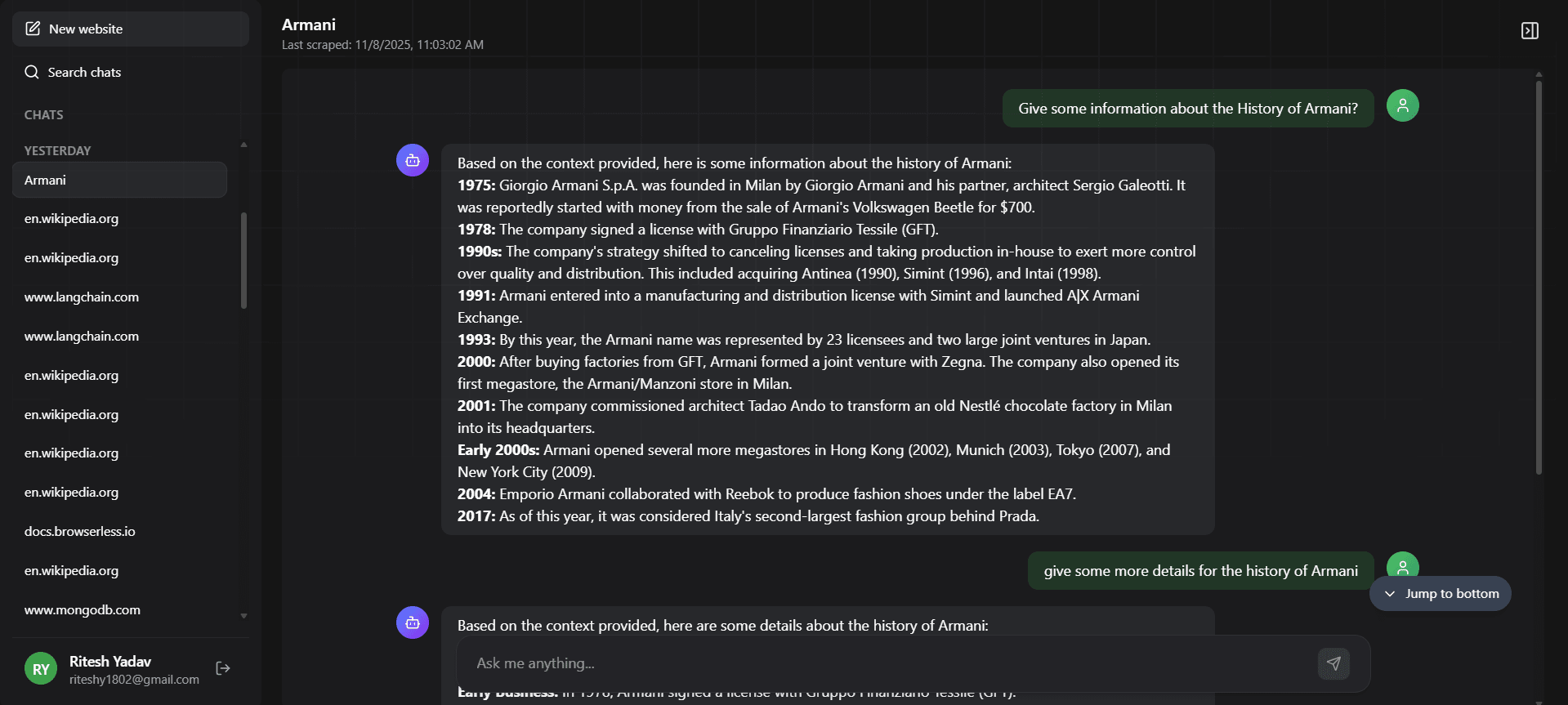The width and height of the screenshot is (1568, 705).
Task: Click the second purple bot avatar
Action: click(413, 622)
